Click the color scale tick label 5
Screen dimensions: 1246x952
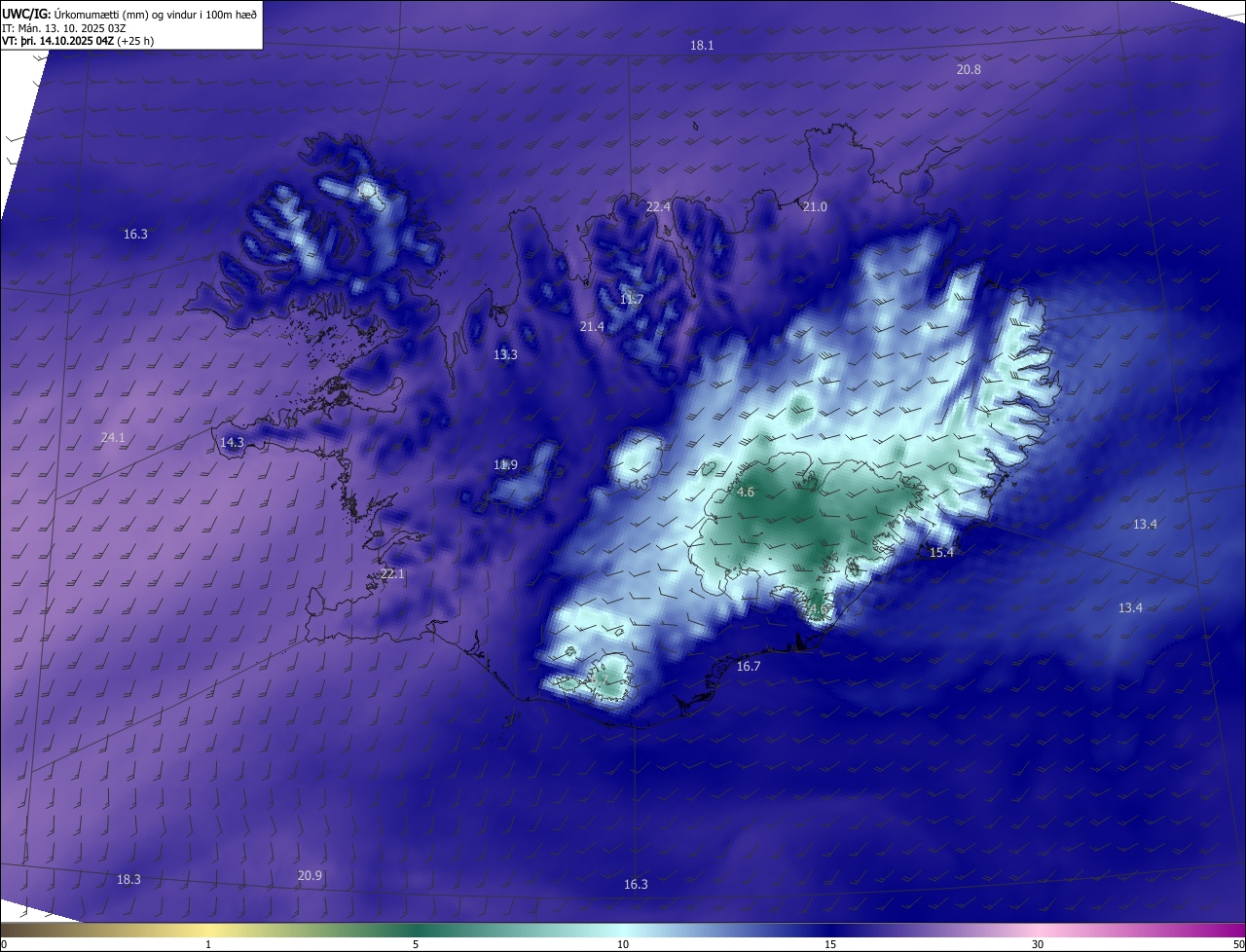click(x=416, y=944)
